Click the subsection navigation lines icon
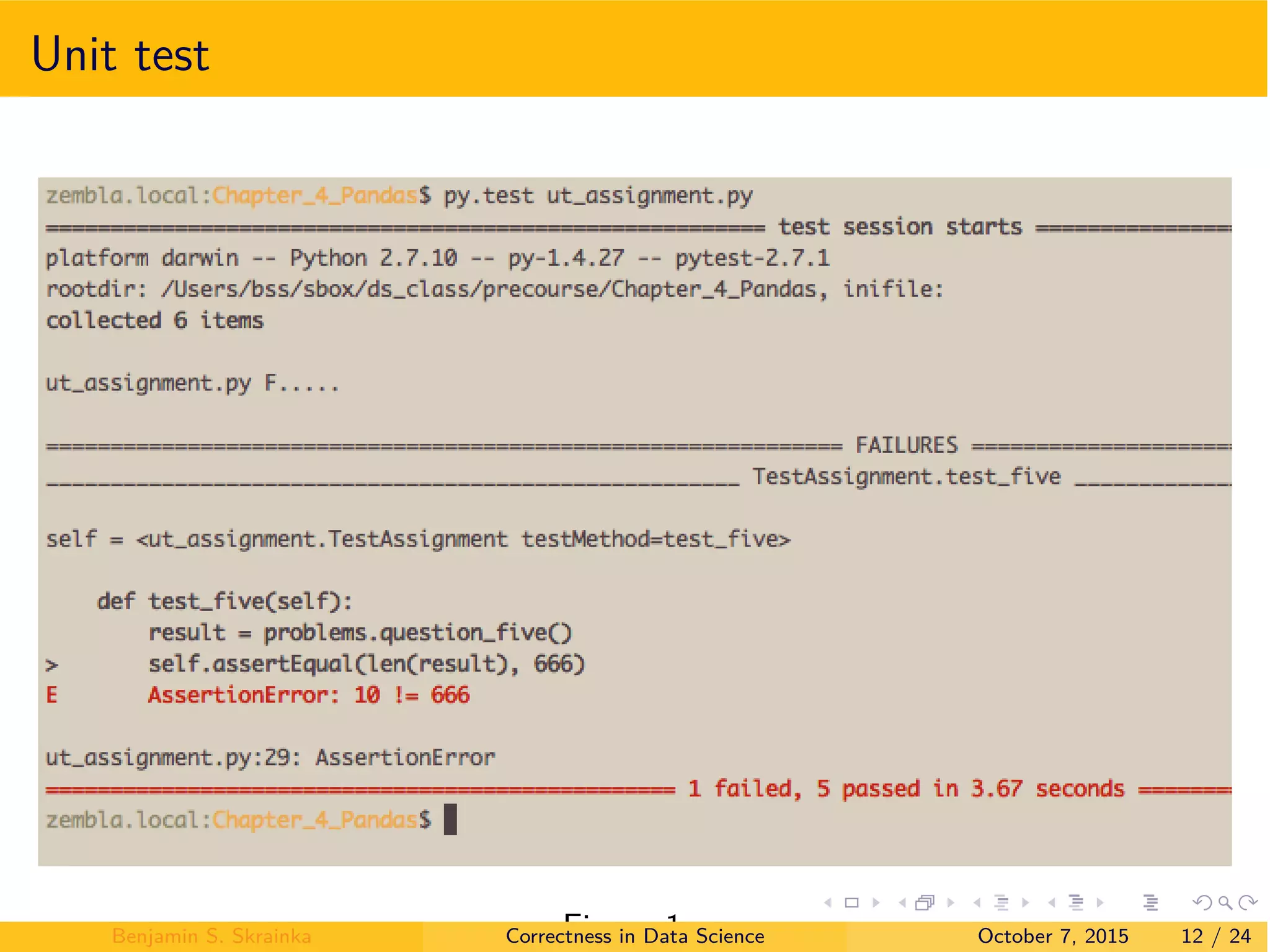 pos(1001,903)
